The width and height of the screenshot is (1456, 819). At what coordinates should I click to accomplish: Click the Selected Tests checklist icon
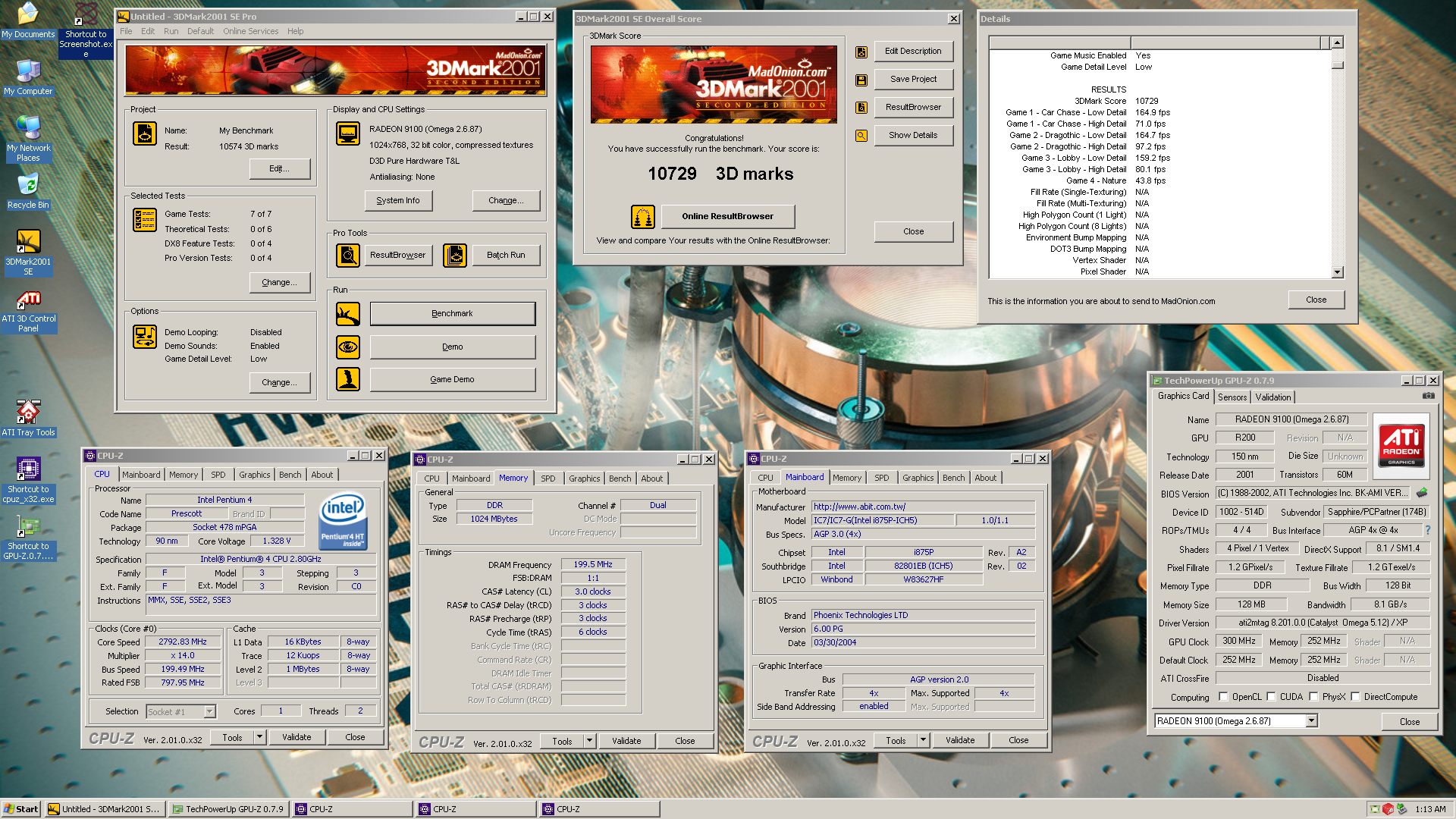click(x=145, y=220)
